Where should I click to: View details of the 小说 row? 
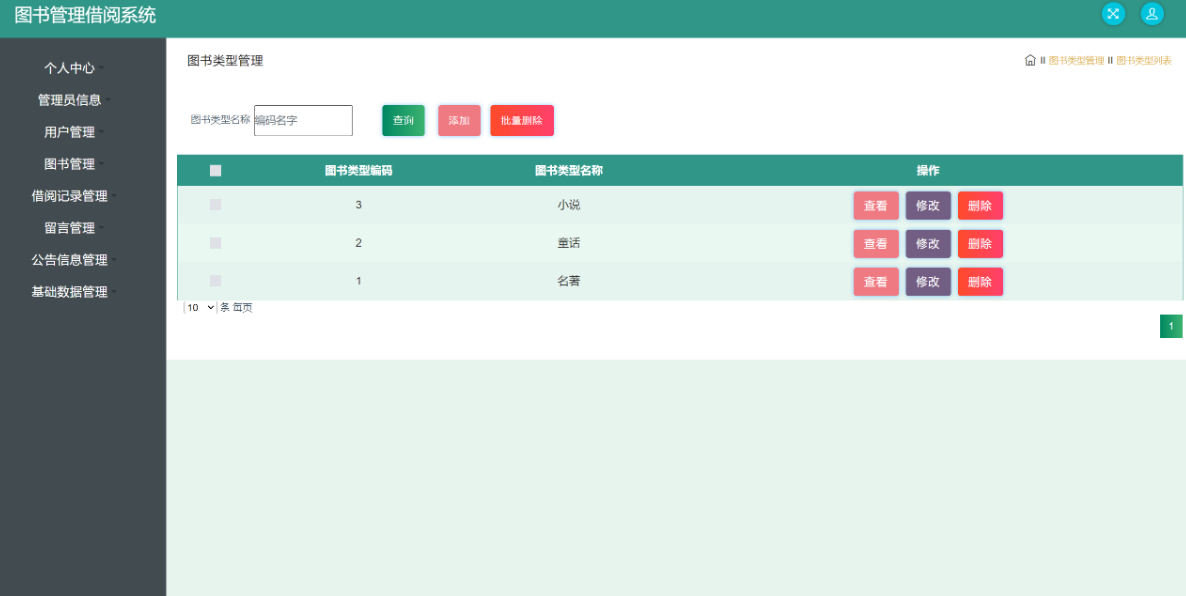tap(875, 206)
